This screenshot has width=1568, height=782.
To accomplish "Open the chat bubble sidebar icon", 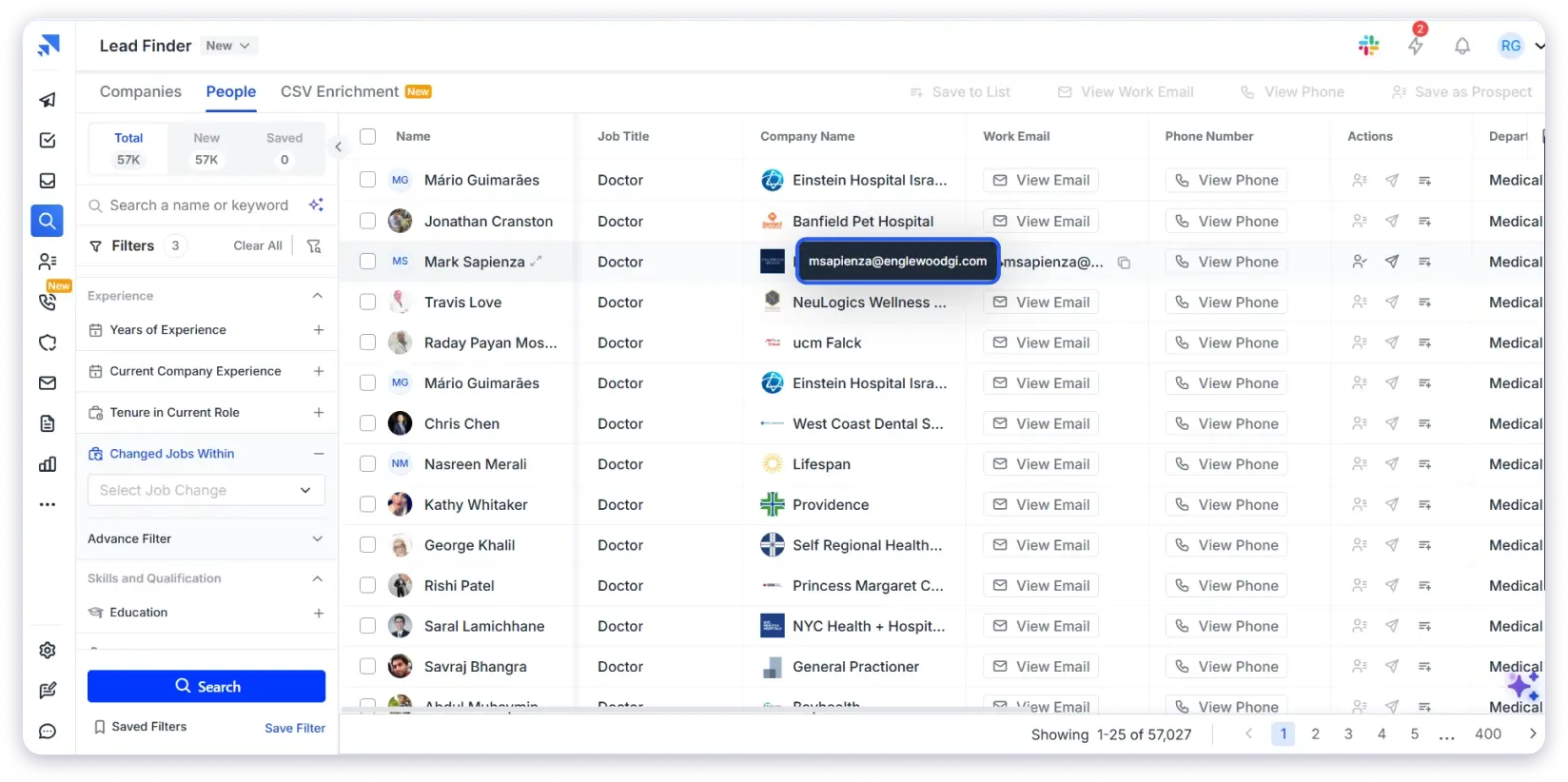I will (x=48, y=732).
